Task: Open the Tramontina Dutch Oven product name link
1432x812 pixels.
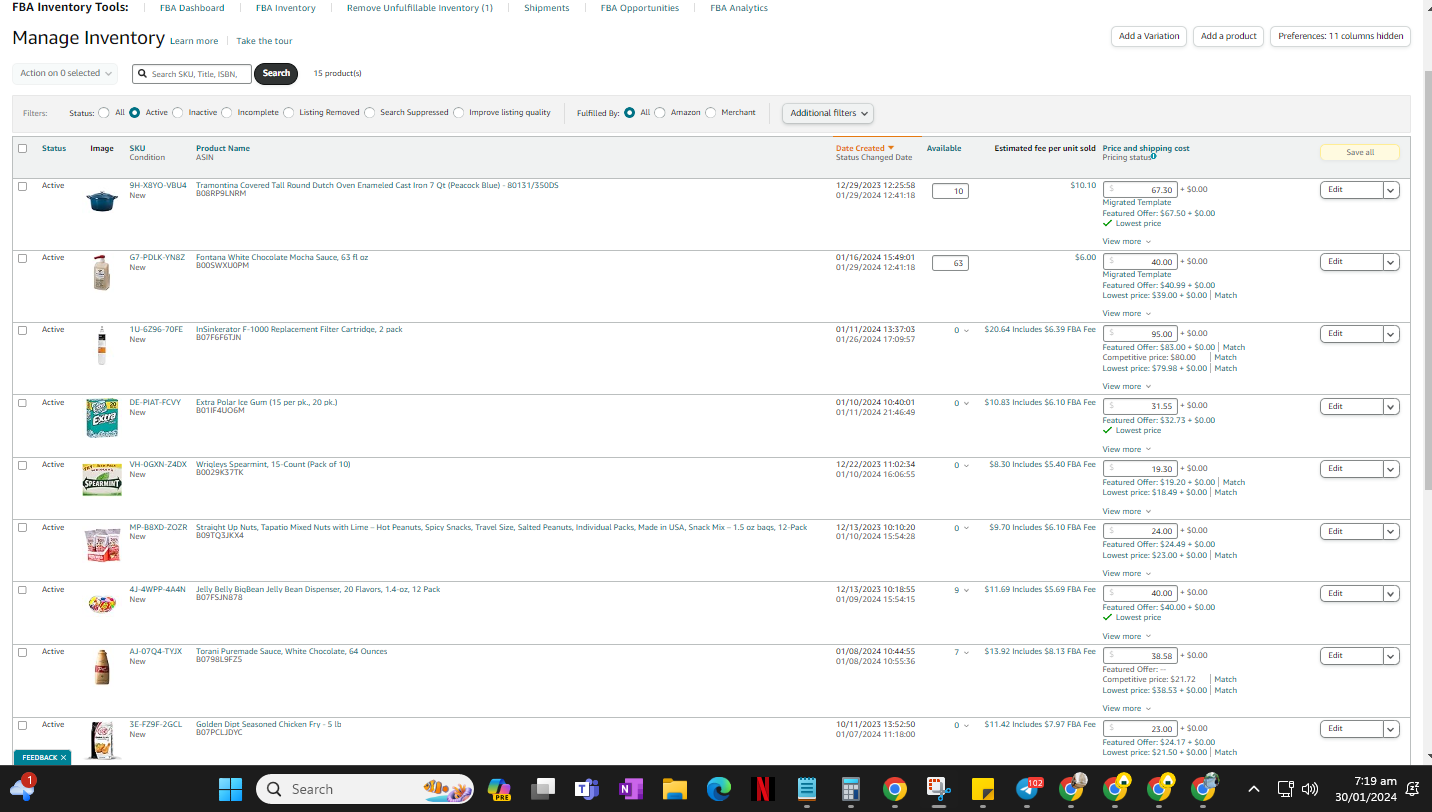Action: coord(377,185)
